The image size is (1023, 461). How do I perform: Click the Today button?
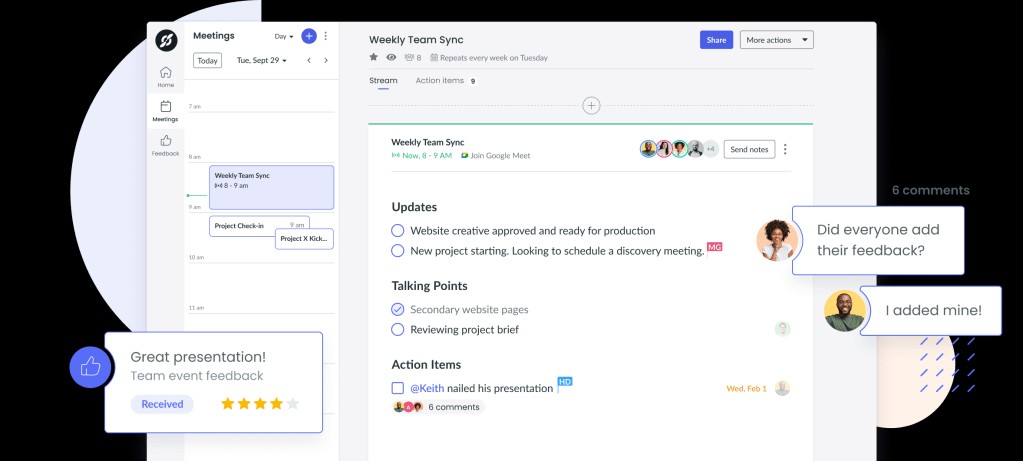coord(207,61)
